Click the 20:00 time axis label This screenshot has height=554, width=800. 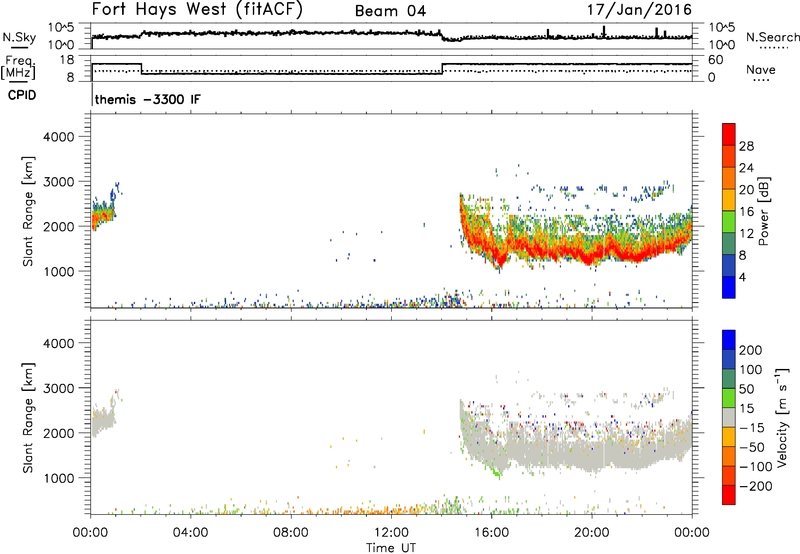(x=592, y=533)
